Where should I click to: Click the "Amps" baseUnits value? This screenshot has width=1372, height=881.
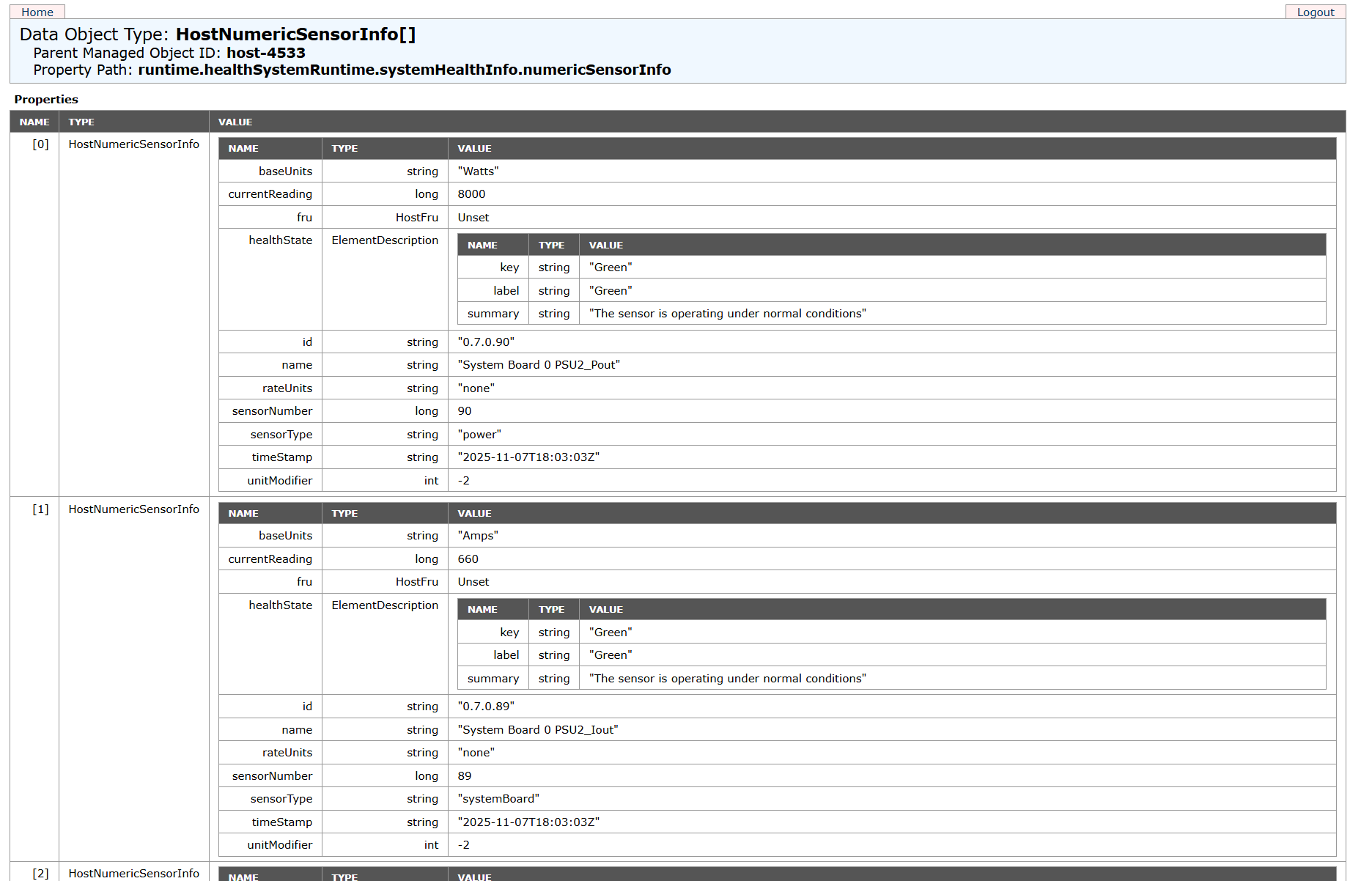tap(478, 536)
